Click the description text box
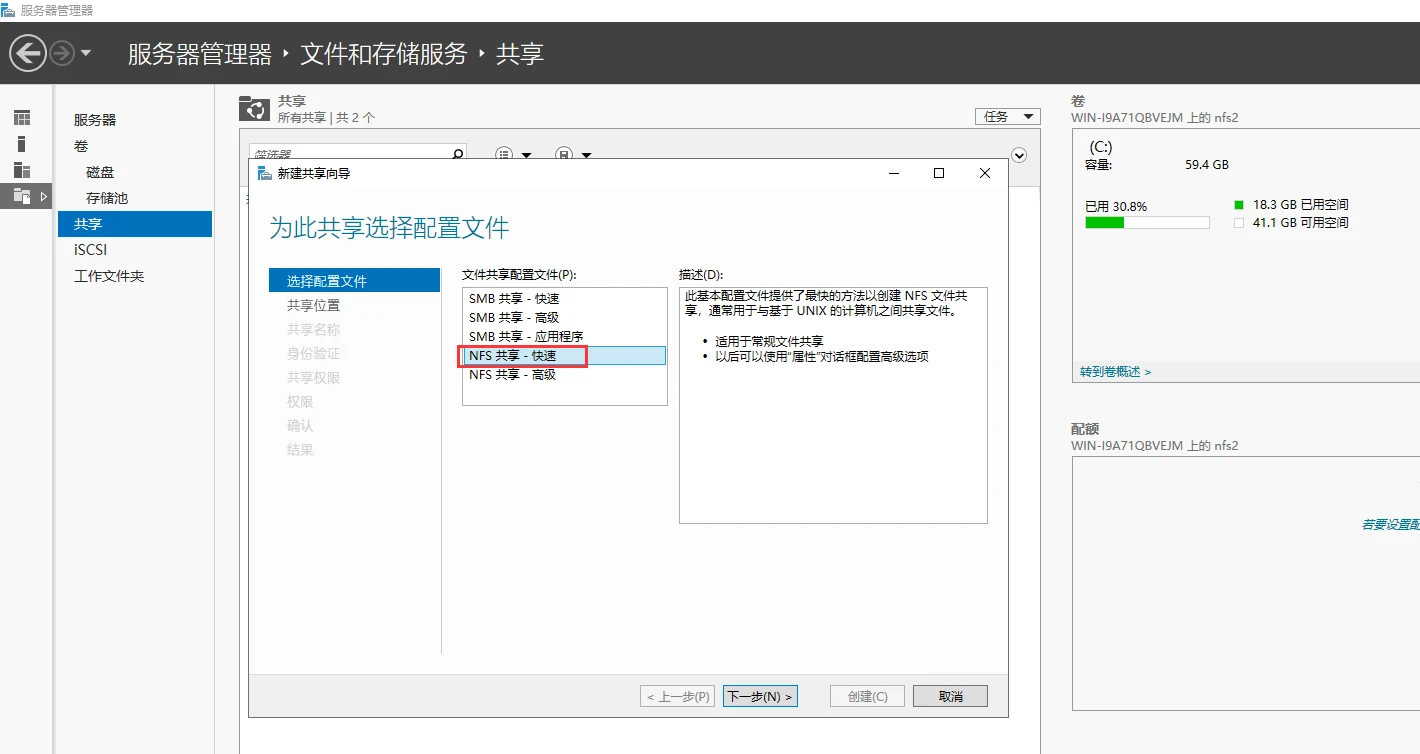The image size is (1420, 754). coord(833,405)
